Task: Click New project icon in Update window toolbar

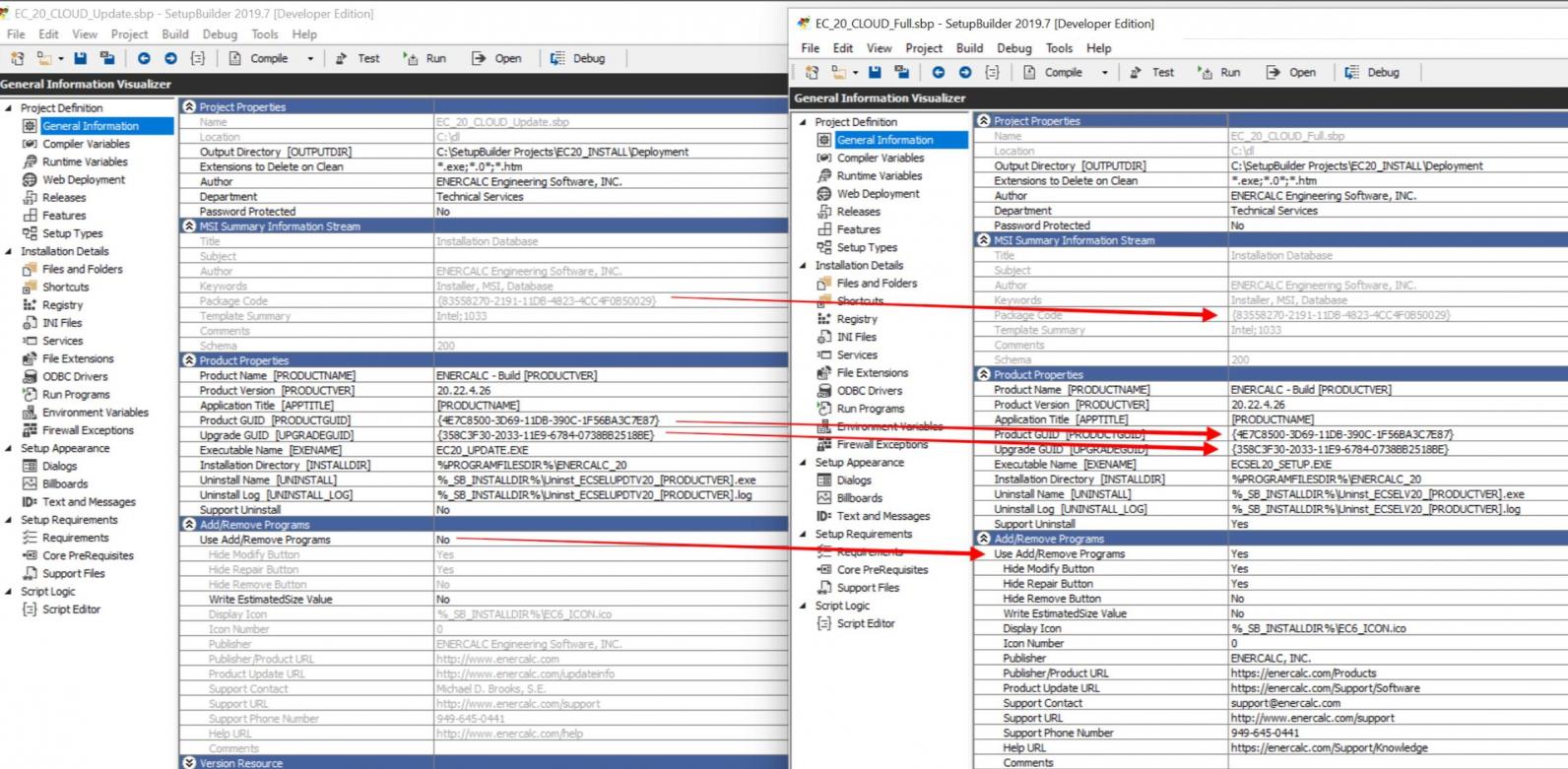Action: (x=17, y=58)
